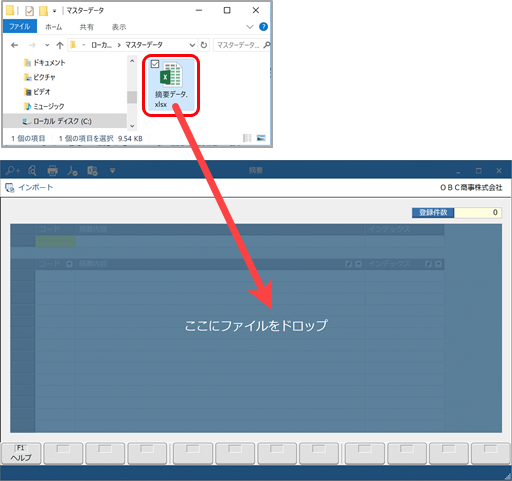Click the data transfer toolbar icon

[92, 171]
